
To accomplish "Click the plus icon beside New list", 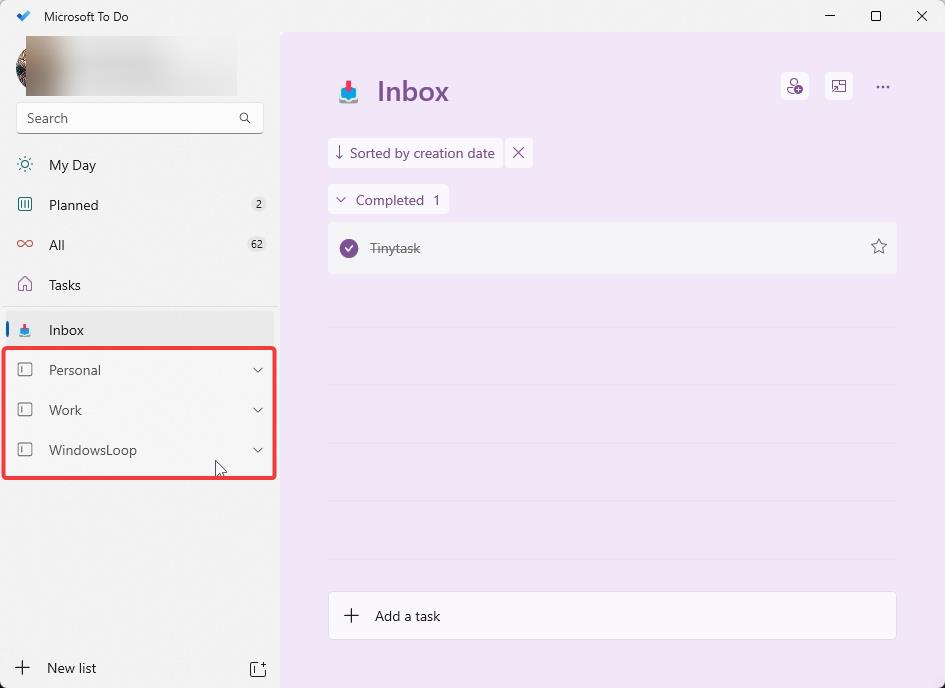I will tap(22, 668).
